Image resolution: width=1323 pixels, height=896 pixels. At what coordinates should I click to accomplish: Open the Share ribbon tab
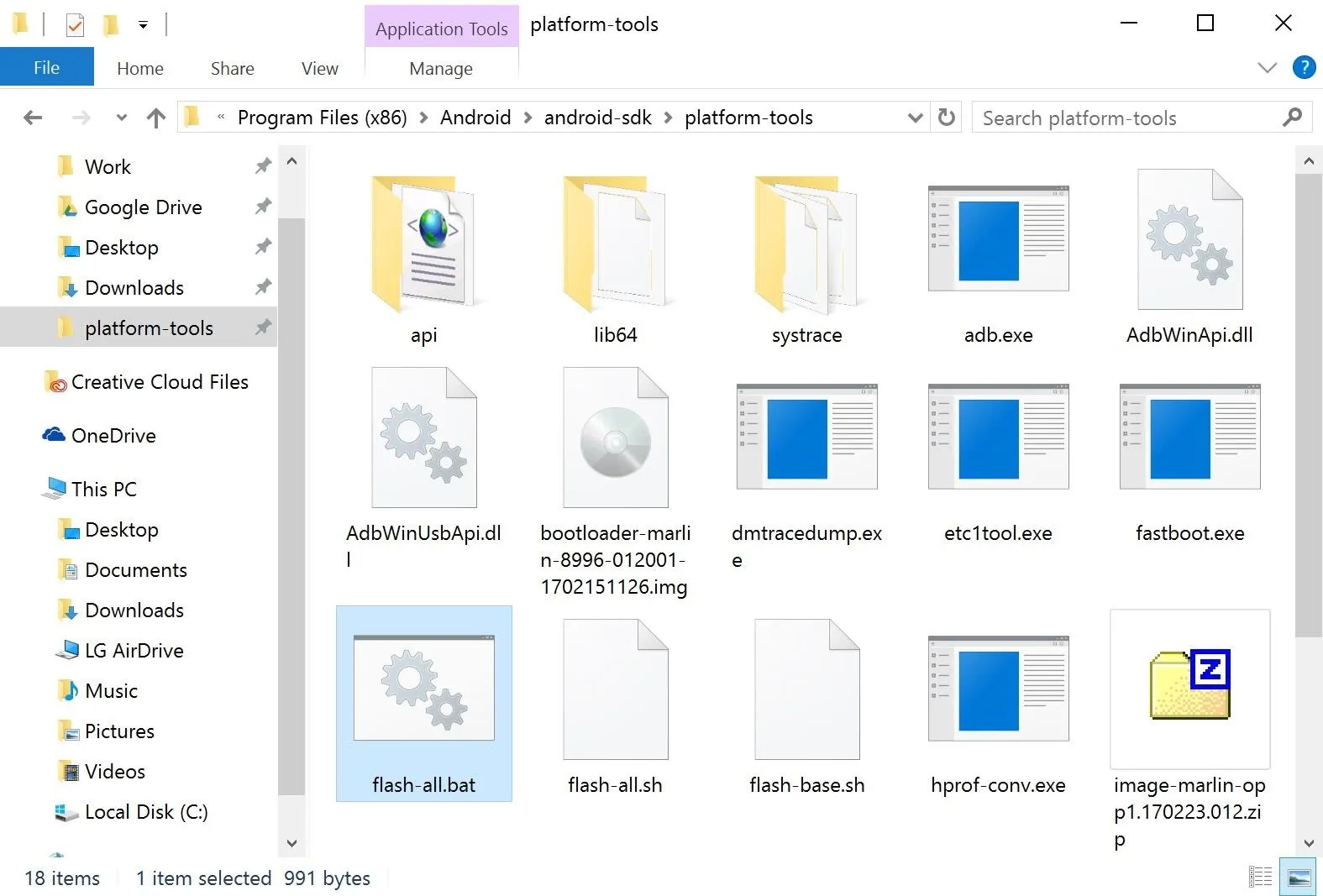tap(233, 68)
